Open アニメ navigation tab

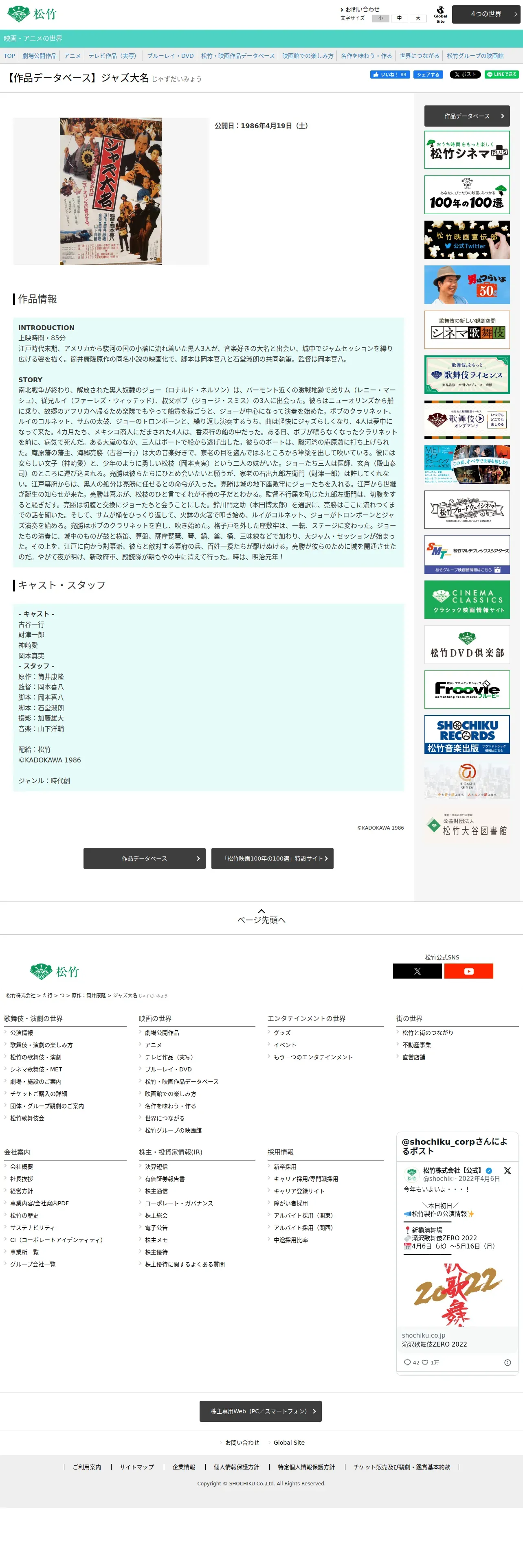(73, 56)
